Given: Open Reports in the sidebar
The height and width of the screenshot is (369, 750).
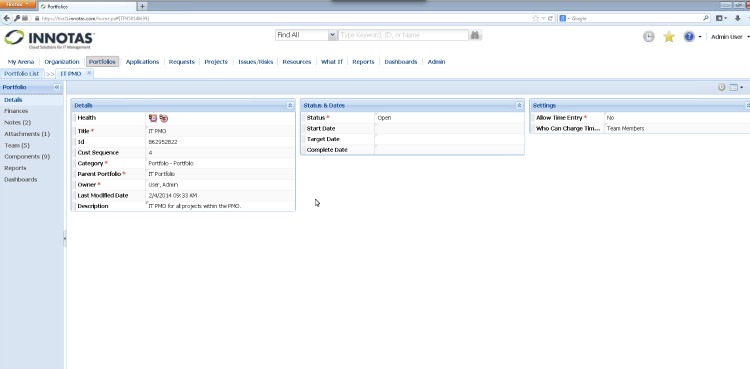Looking at the screenshot, I should point(15,168).
